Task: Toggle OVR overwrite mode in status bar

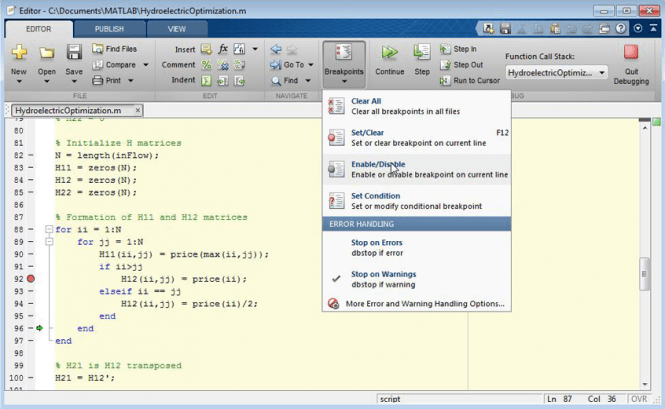Action: pos(639,399)
